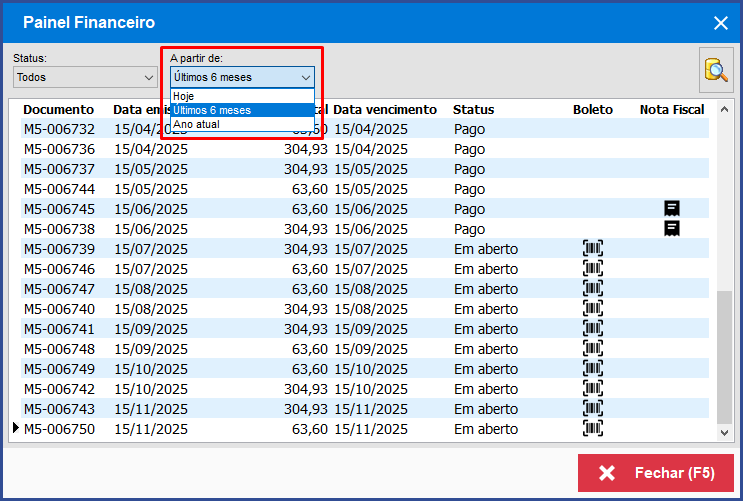Screen dimensions: 743x501
Task: Click emission date 15/08/2025 of M5-006747
Action: pos(151,289)
